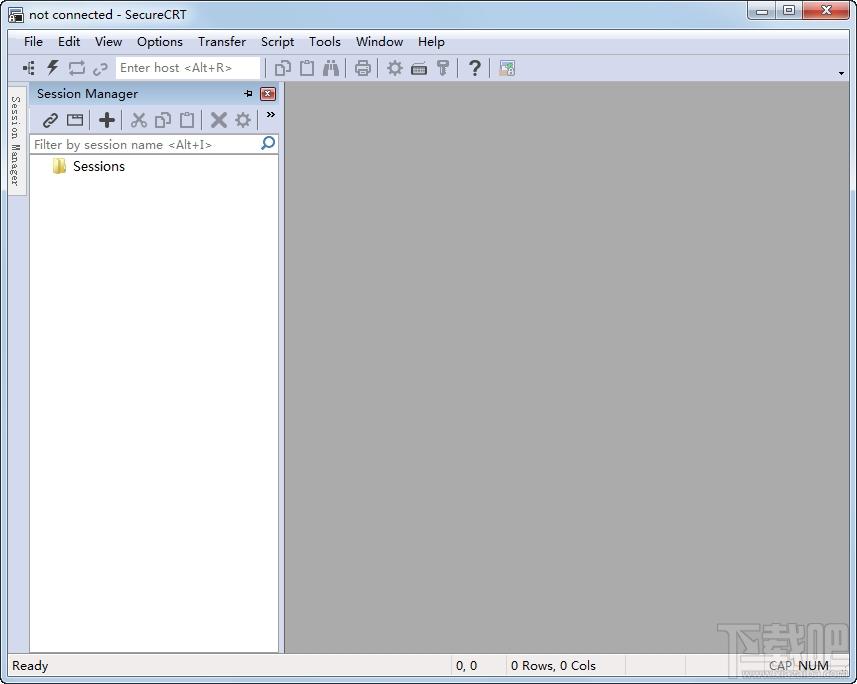The width and height of the screenshot is (857, 684).
Task: Open the toolbar options dropdown arrow at far right
Action: [841, 73]
